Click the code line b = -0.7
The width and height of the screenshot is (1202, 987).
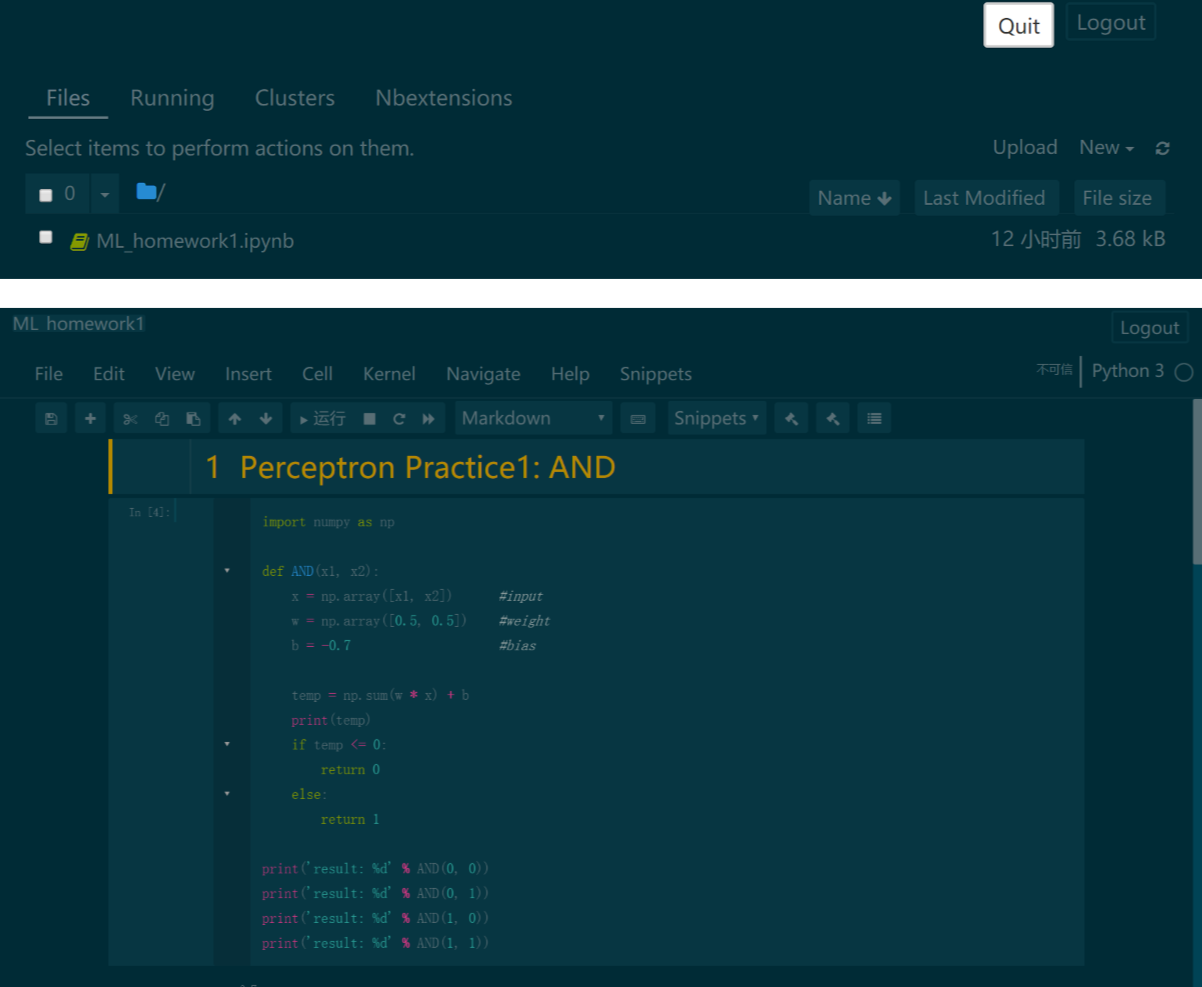pos(321,645)
